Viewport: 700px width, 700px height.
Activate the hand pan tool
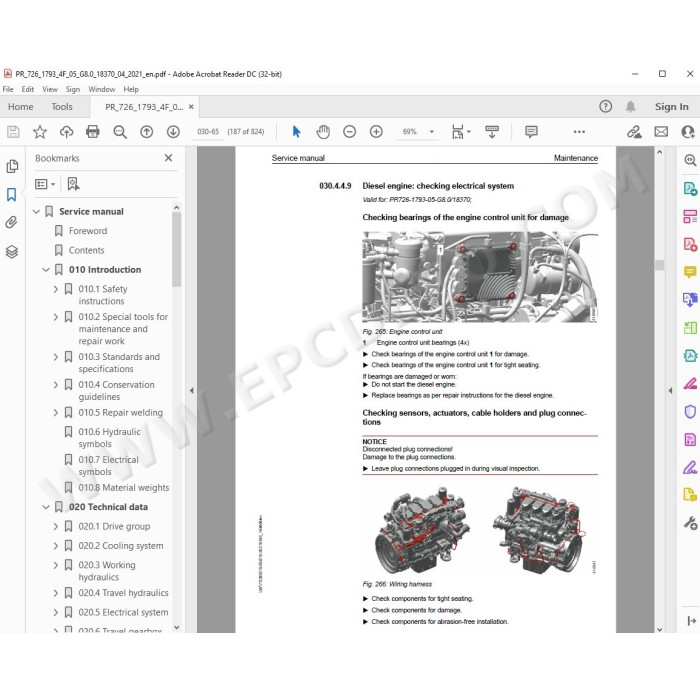point(323,132)
